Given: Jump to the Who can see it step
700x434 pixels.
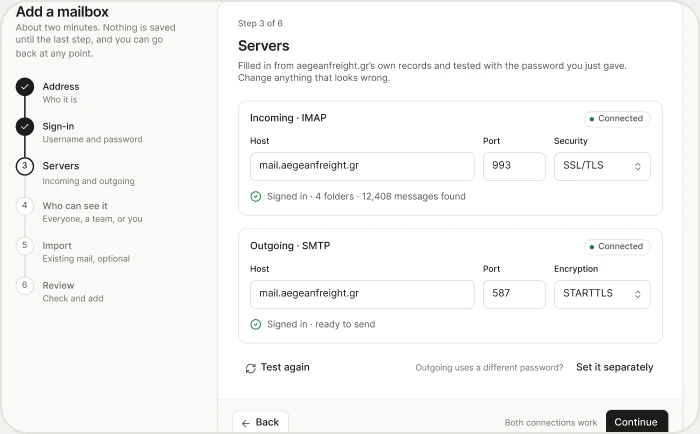Looking at the screenshot, I should click(x=75, y=206).
